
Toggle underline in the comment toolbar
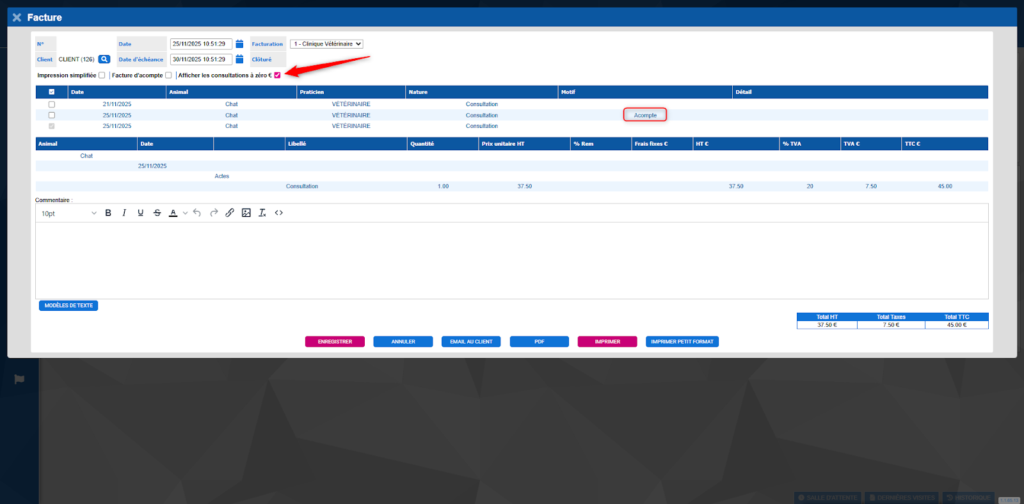pyautogui.click(x=140, y=213)
